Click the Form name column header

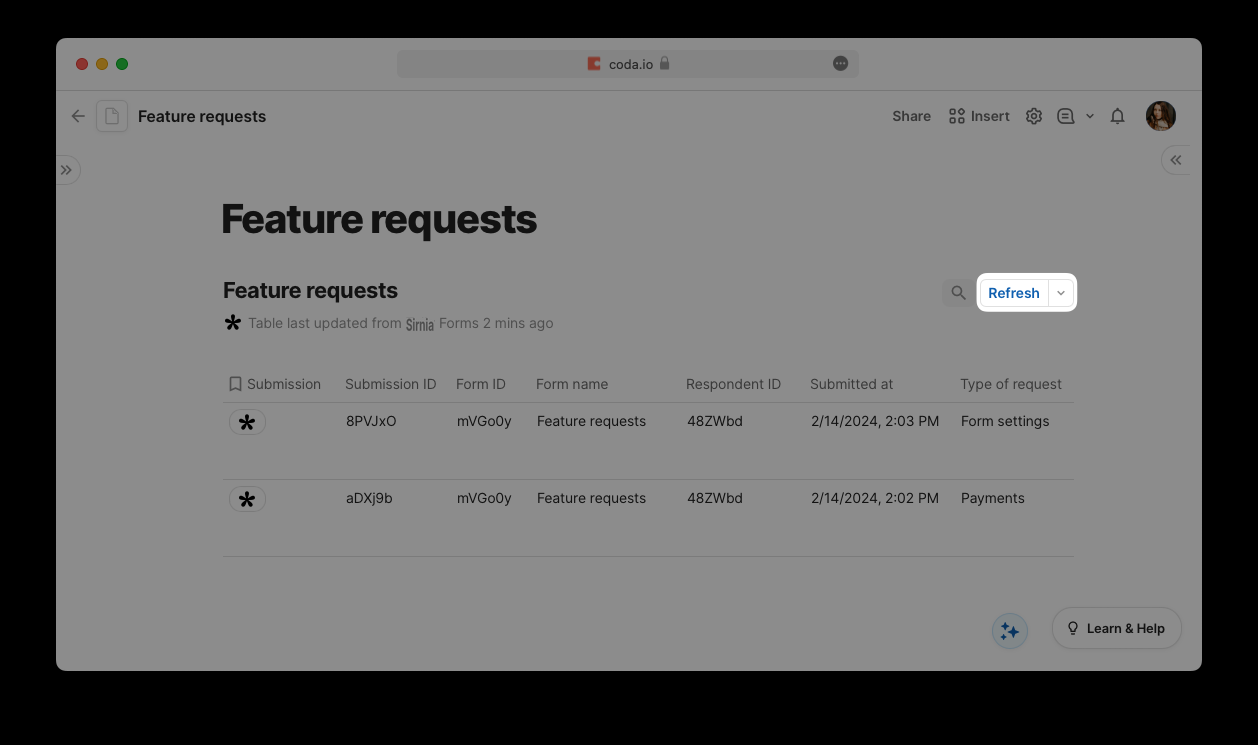[572, 384]
